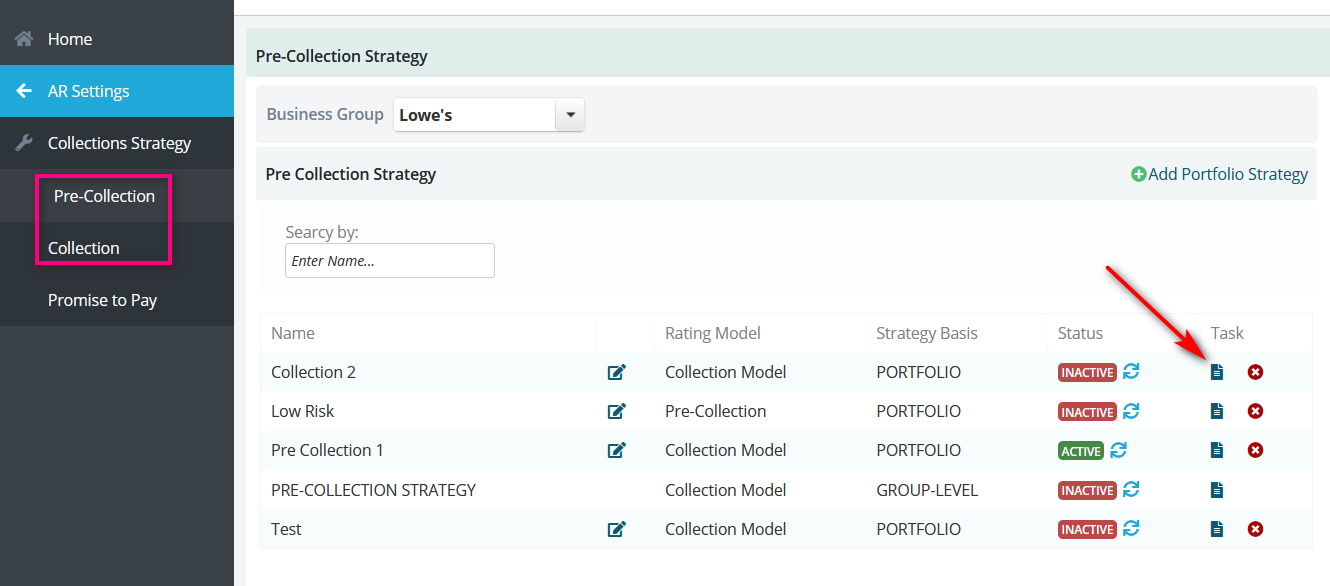
Task: Open edit icon for Low Risk
Action: pyautogui.click(x=617, y=411)
